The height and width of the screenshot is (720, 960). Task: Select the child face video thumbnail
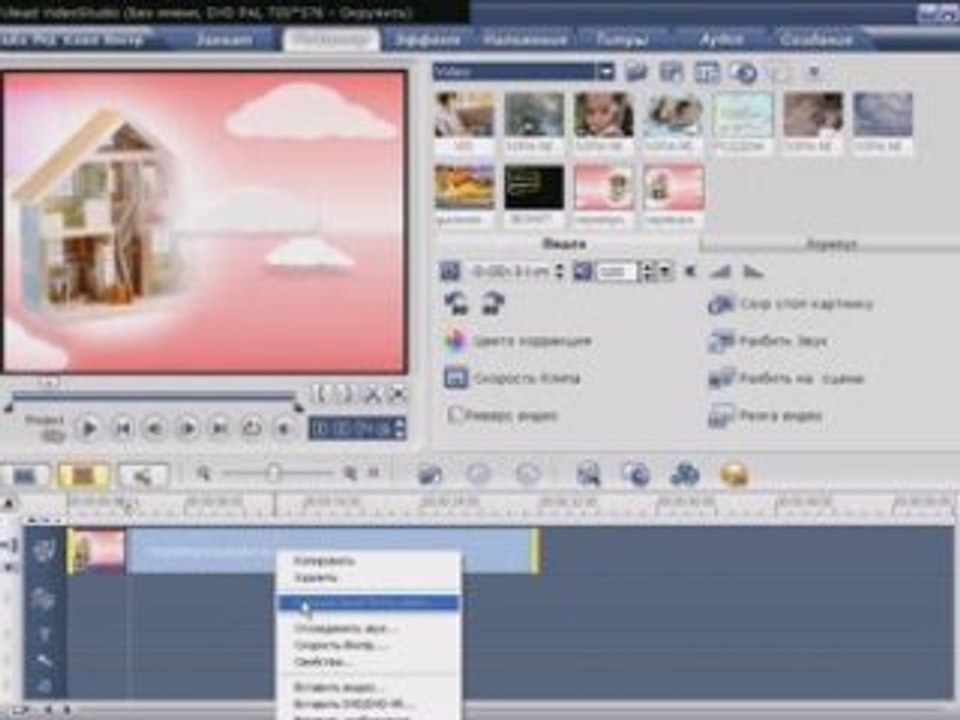[x=604, y=114]
